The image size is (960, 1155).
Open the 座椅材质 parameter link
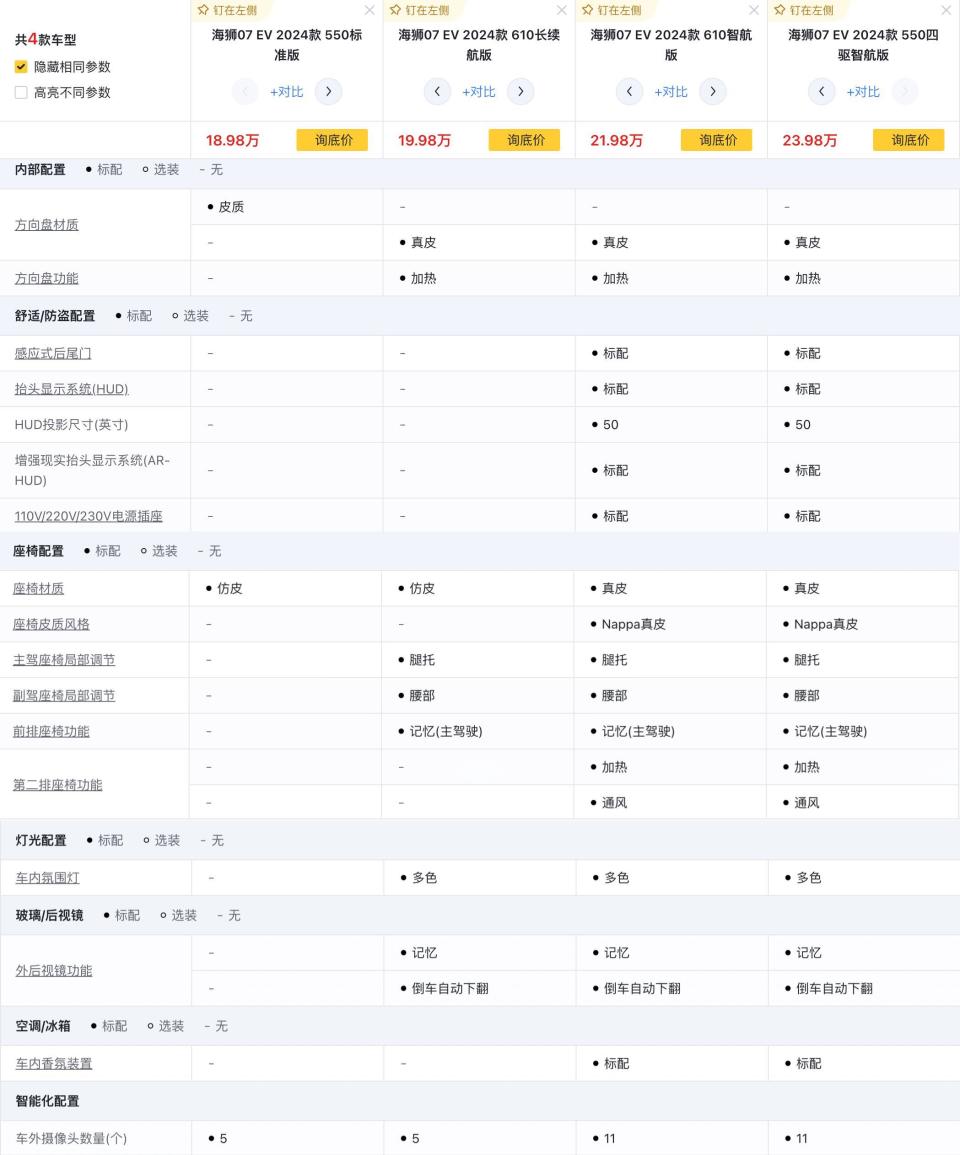[x=38, y=589]
